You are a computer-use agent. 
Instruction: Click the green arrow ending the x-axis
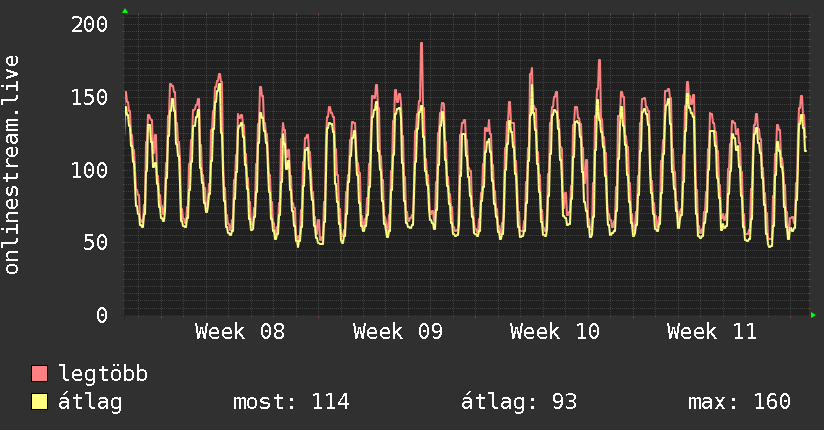(x=815, y=315)
